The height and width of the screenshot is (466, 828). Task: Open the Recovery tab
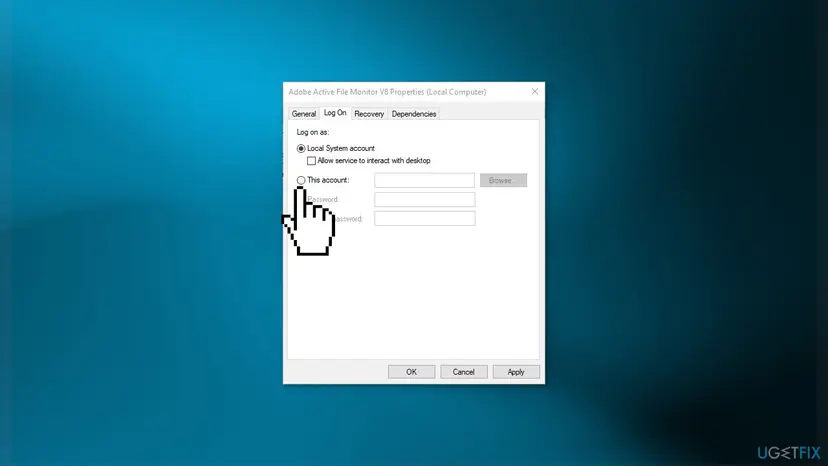pyautogui.click(x=369, y=114)
